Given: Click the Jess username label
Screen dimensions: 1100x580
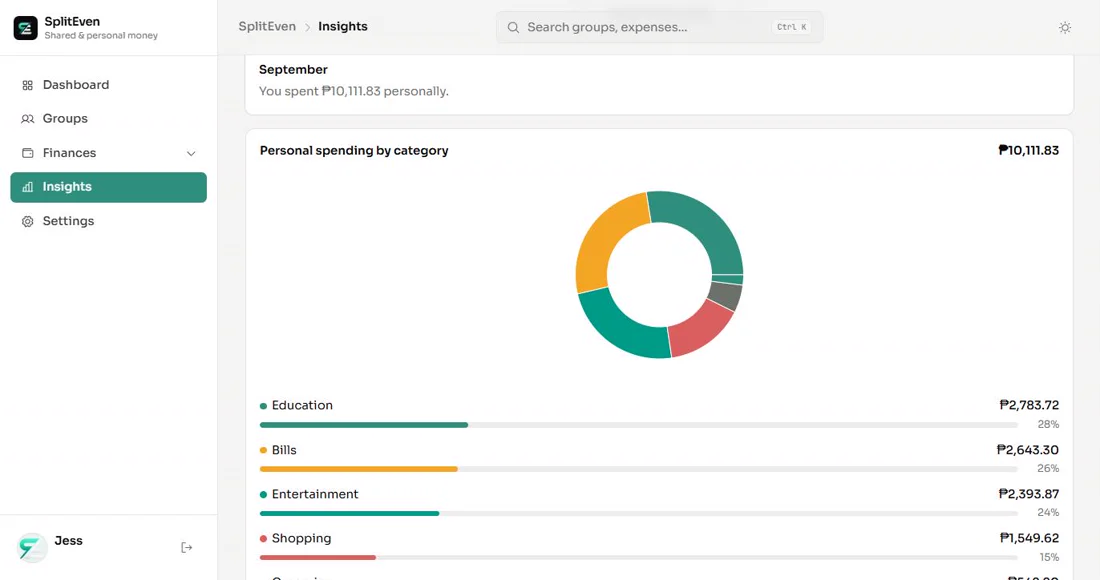Looking at the screenshot, I should (69, 541).
